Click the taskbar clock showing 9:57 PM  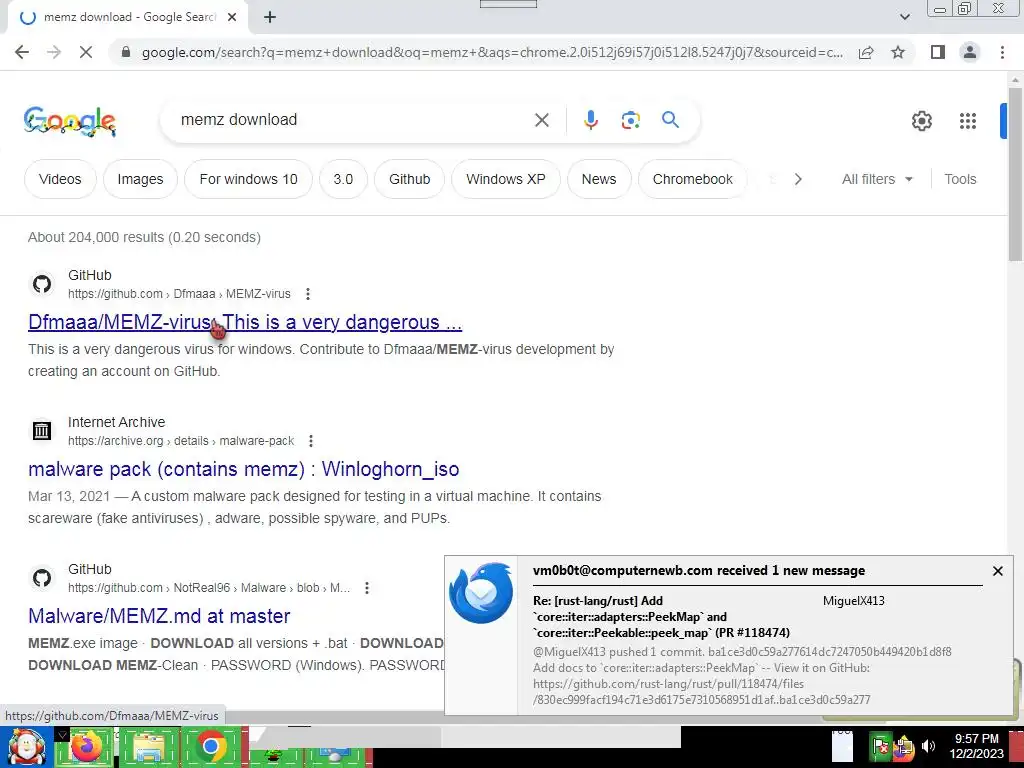(976, 746)
